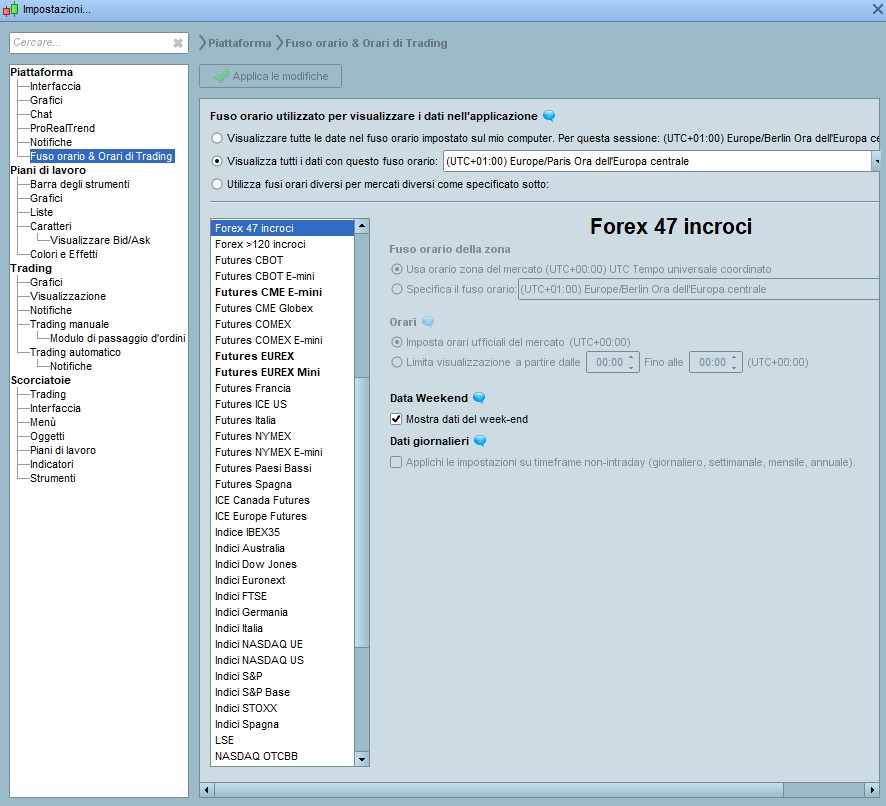Open the Europe/Paris time zone dropdown
The height and width of the screenshot is (806, 886).
(876, 161)
